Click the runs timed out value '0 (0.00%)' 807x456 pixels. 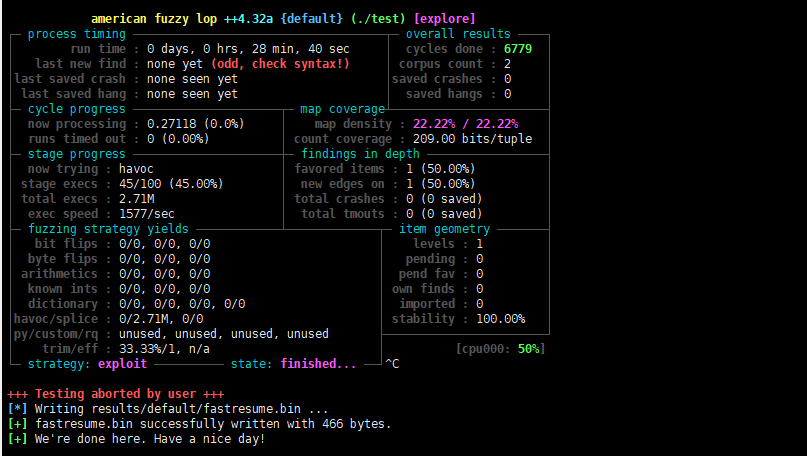[178, 139]
